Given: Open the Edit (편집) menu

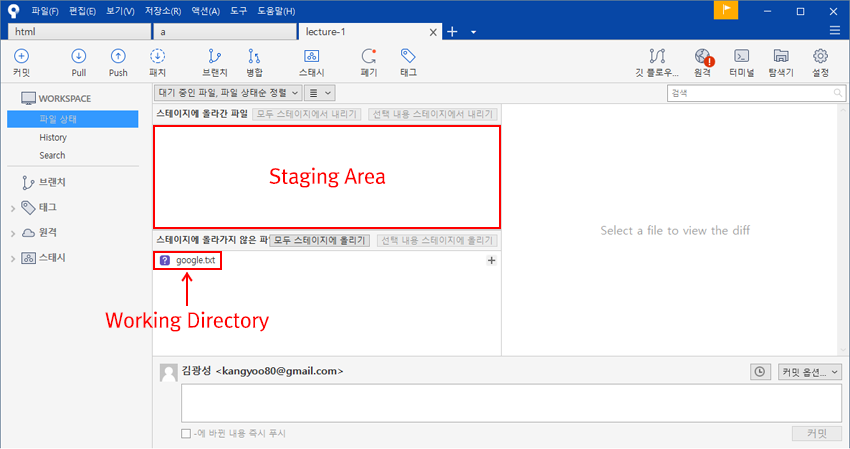Looking at the screenshot, I should pos(82,11).
